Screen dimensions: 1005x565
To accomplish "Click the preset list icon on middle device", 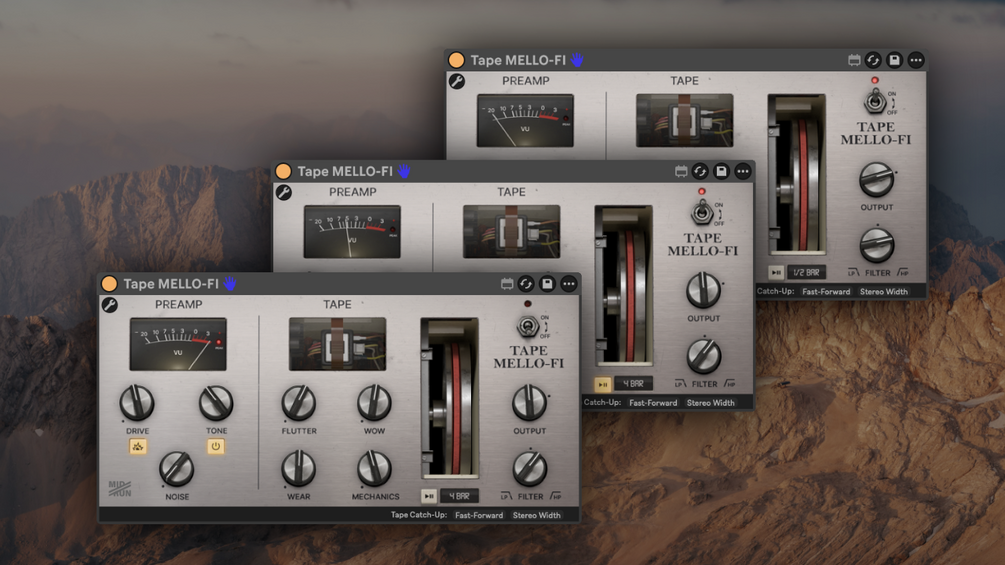I will tap(681, 171).
